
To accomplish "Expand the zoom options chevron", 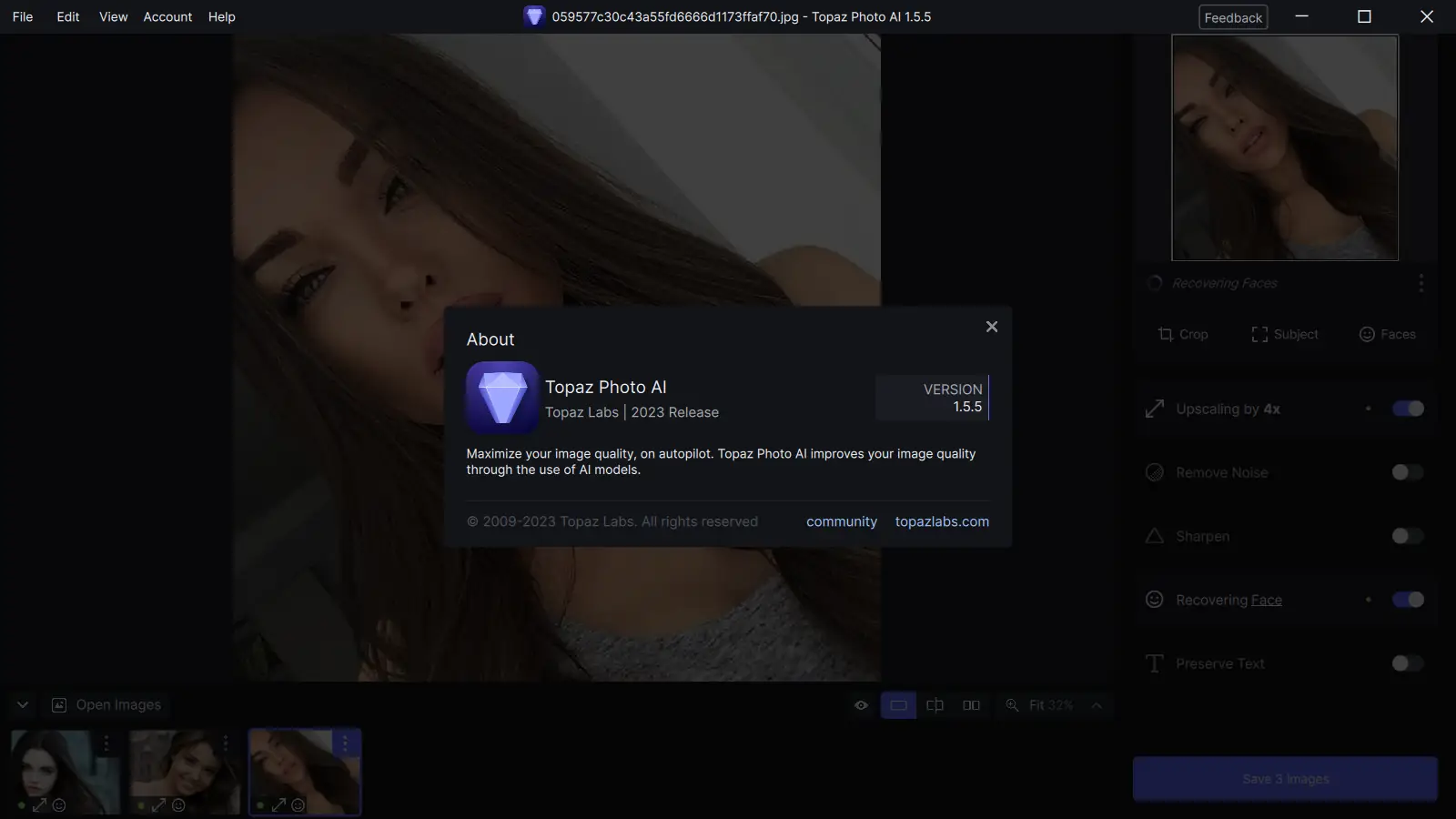I will 1097,705.
